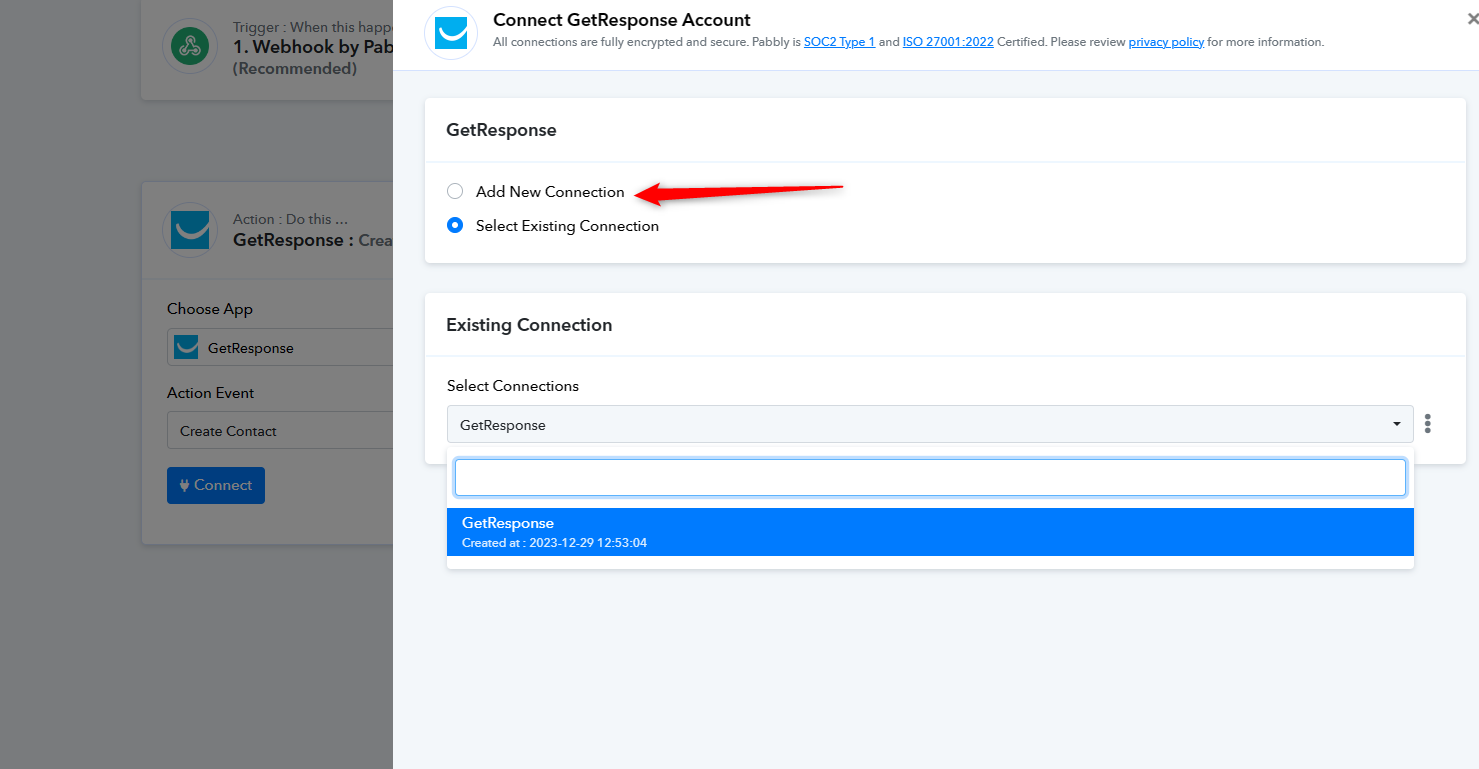Click the GetResponse action step icon
The width and height of the screenshot is (1479, 769).
click(190, 230)
